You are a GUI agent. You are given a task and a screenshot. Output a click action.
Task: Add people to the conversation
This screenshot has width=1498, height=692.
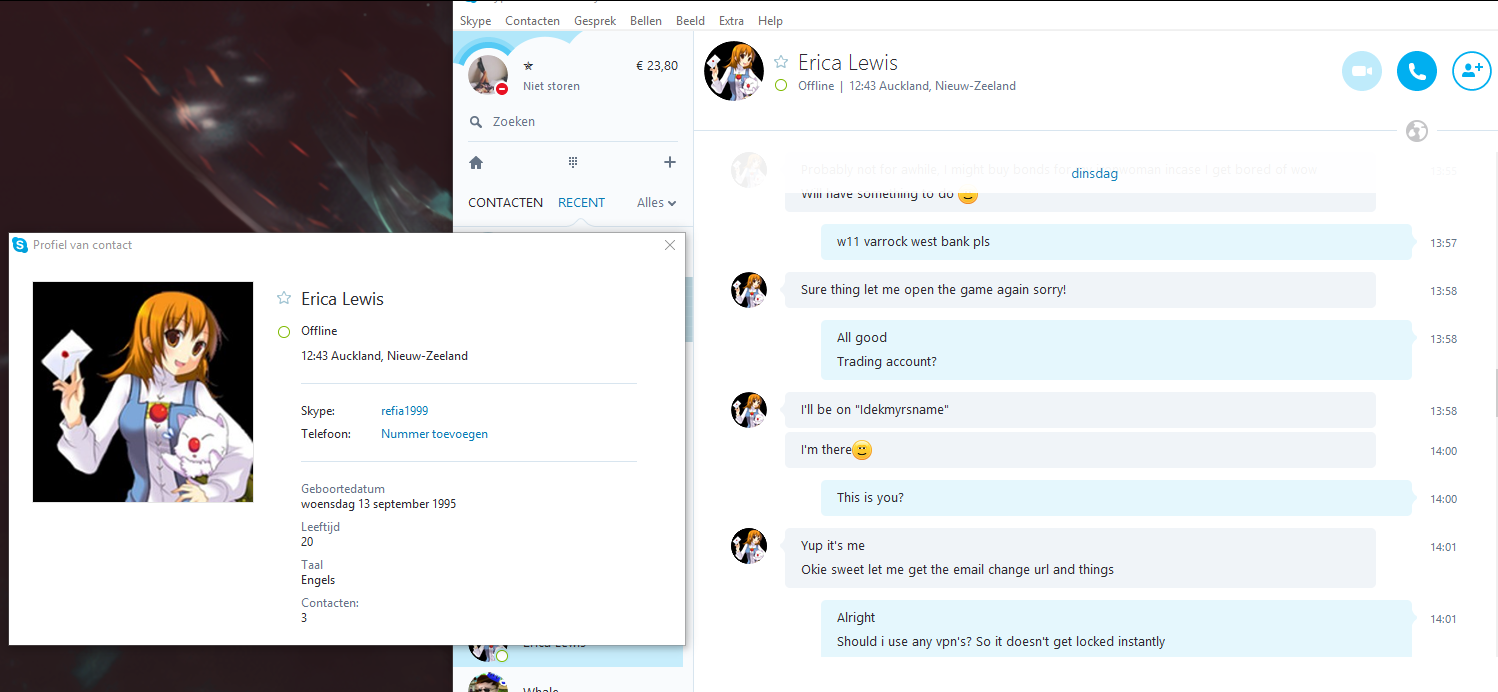coord(1471,71)
